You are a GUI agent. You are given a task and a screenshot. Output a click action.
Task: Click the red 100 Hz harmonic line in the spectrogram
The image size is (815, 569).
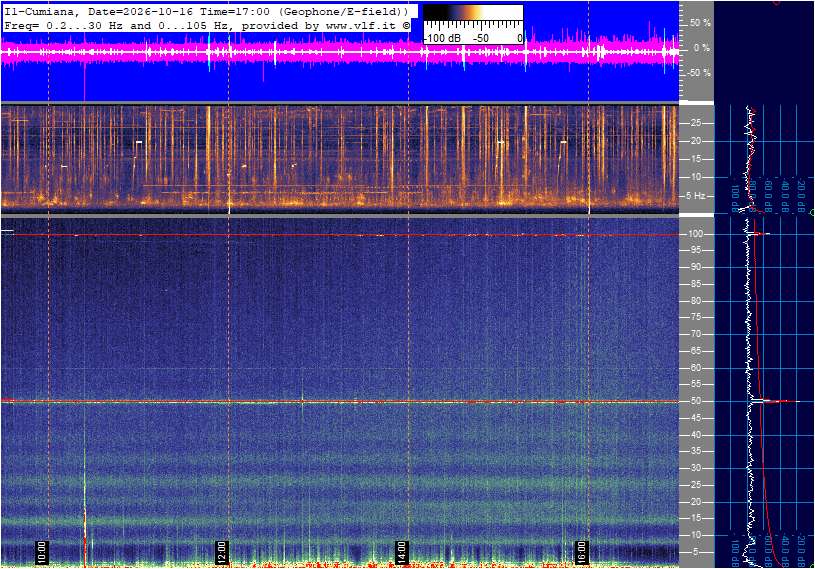pyautogui.click(x=340, y=235)
